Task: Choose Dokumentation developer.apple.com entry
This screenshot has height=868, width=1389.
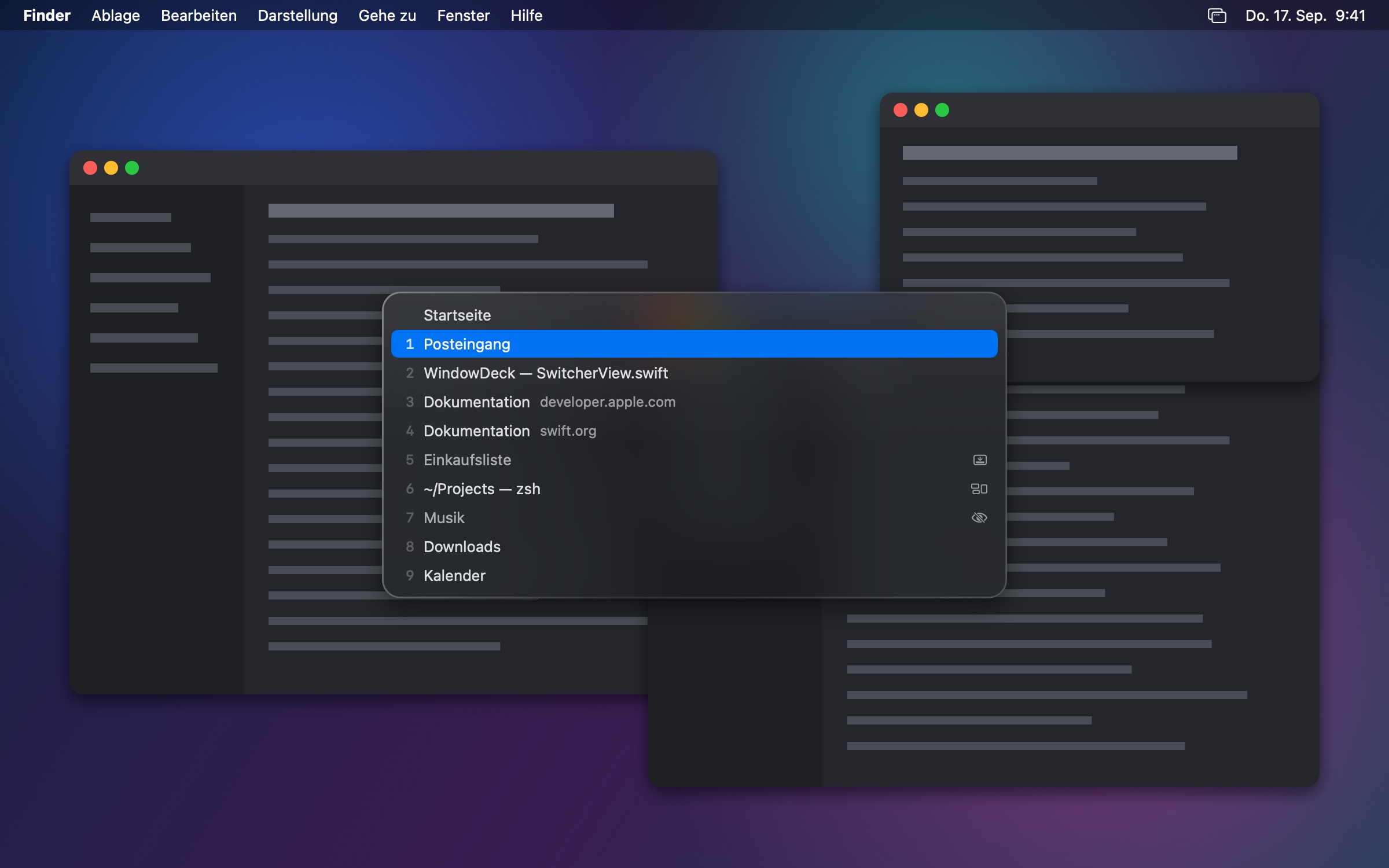Action: (x=694, y=402)
